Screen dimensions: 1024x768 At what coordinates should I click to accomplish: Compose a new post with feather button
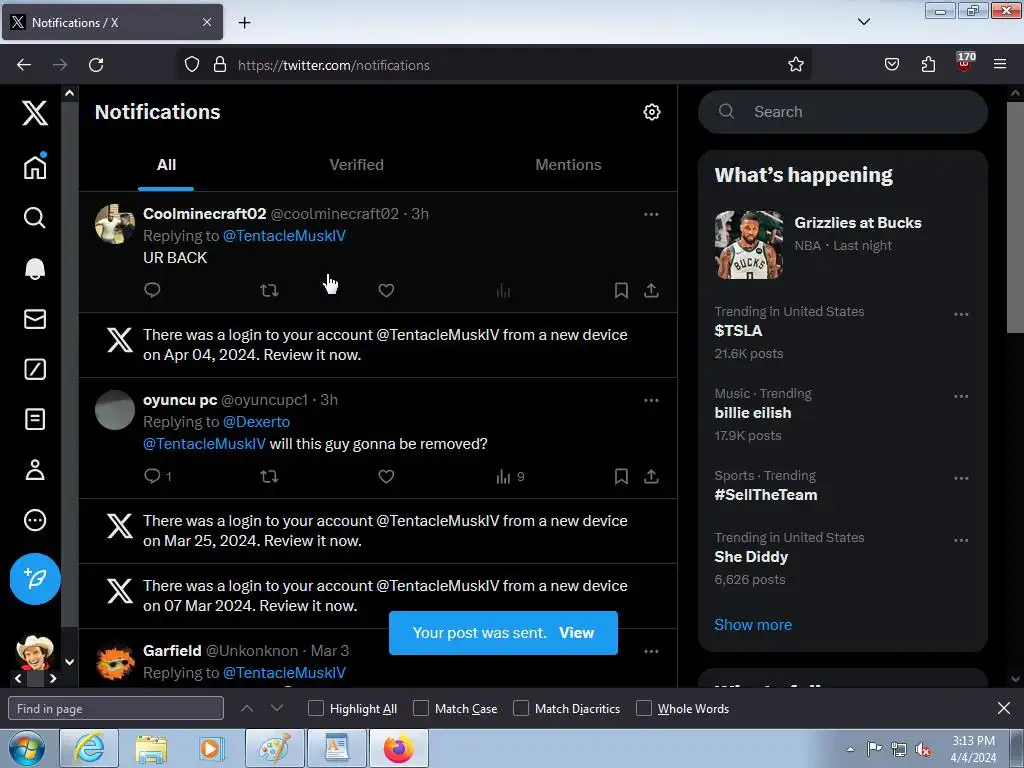(x=35, y=579)
